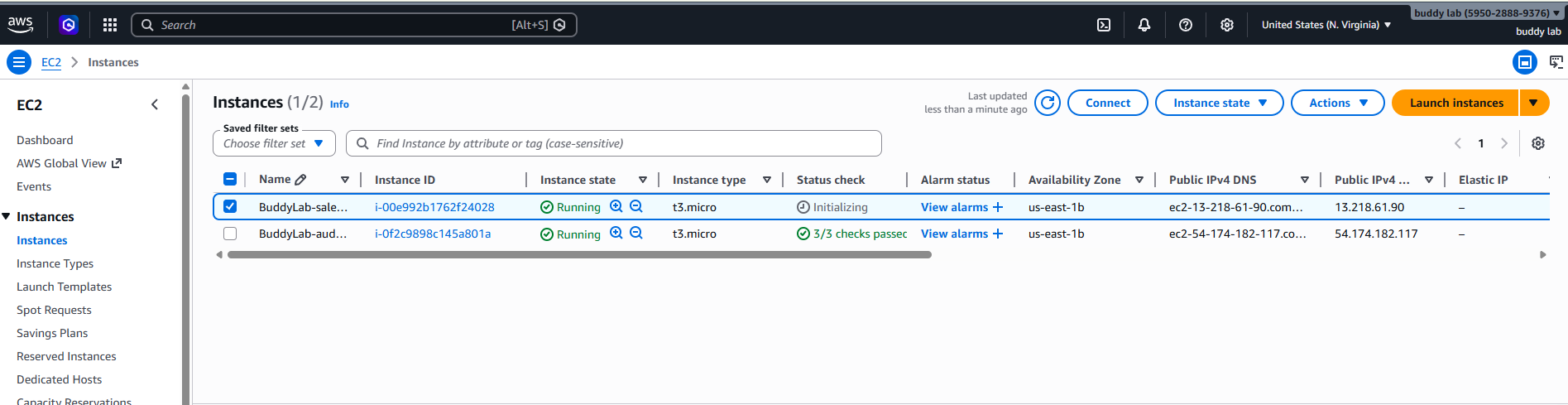Open Instance Types in the sidebar
This screenshot has width=1568, height=405.
pos(55,263)
